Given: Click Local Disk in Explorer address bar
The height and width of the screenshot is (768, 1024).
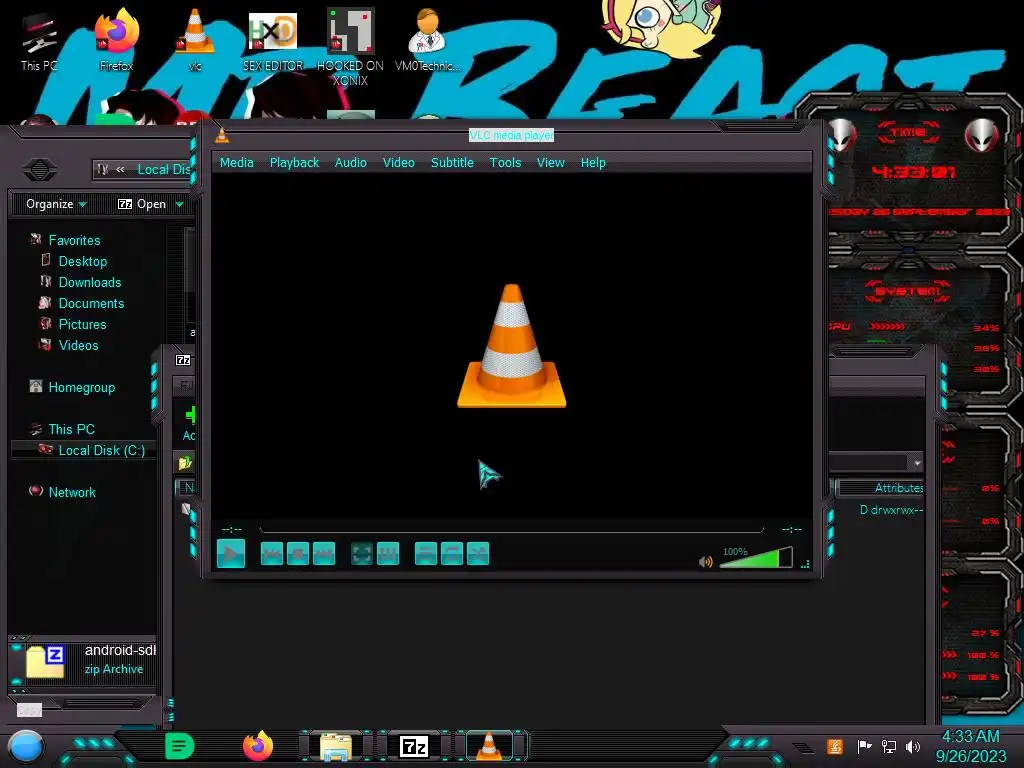Looking at the screenshot, I should coord(163,170).
